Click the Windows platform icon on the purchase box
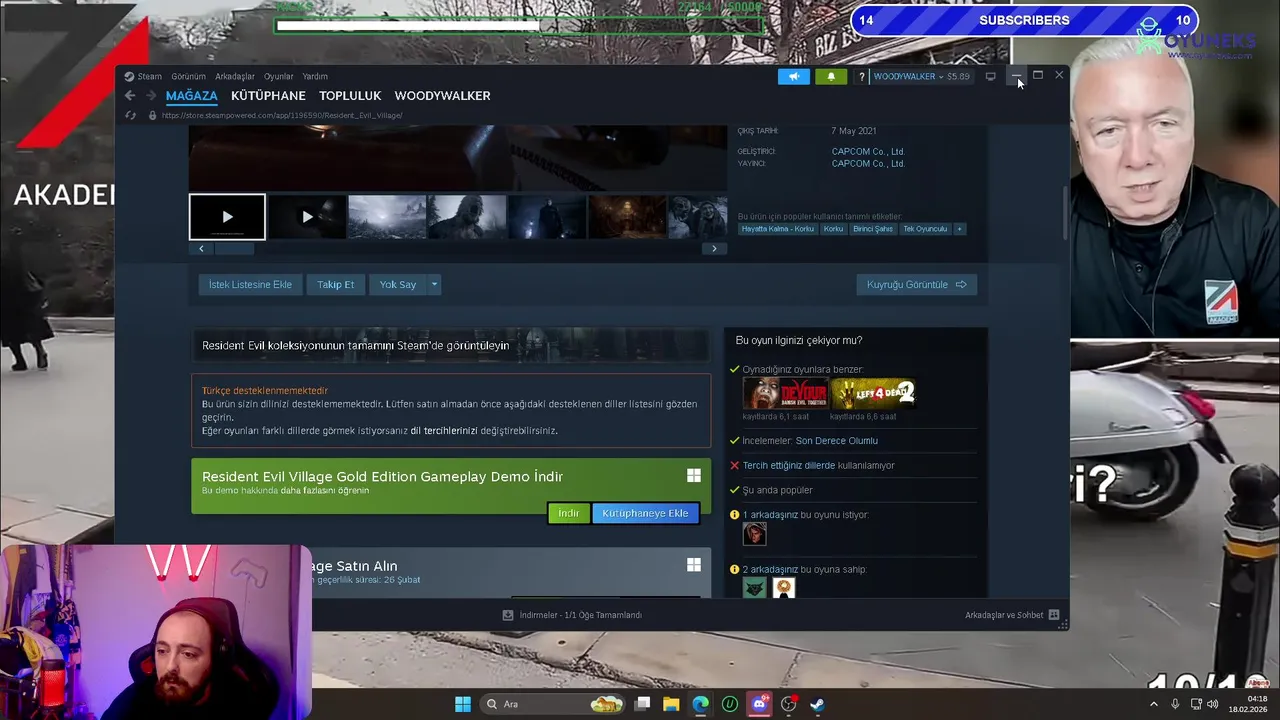 [x=693, y=565]
